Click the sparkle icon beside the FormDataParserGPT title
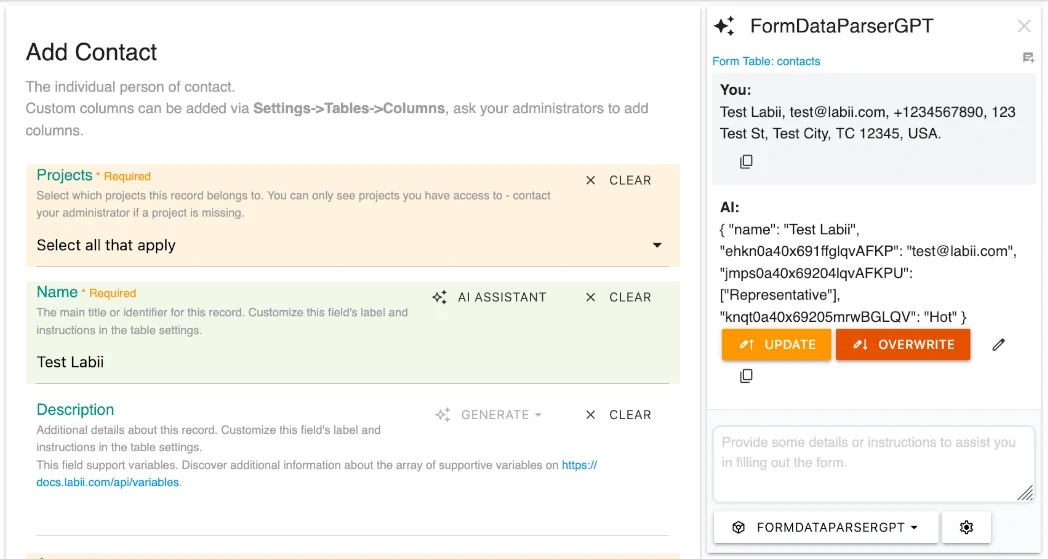 [x=725, y=27]
